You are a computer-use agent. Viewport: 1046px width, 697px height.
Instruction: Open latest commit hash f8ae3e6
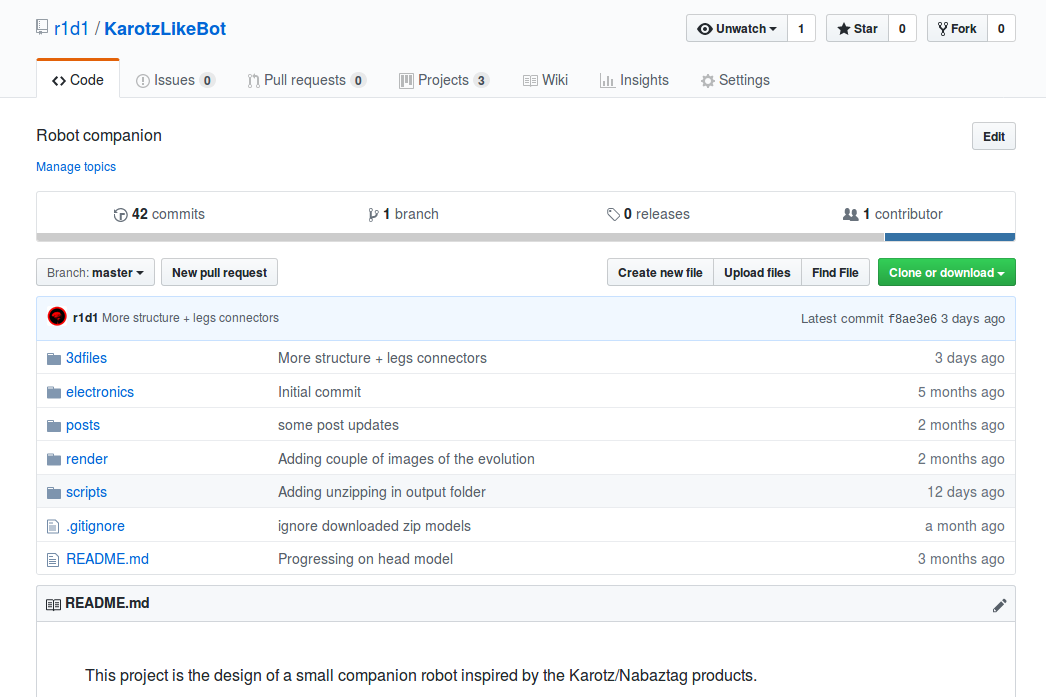[x=912, y=319]
